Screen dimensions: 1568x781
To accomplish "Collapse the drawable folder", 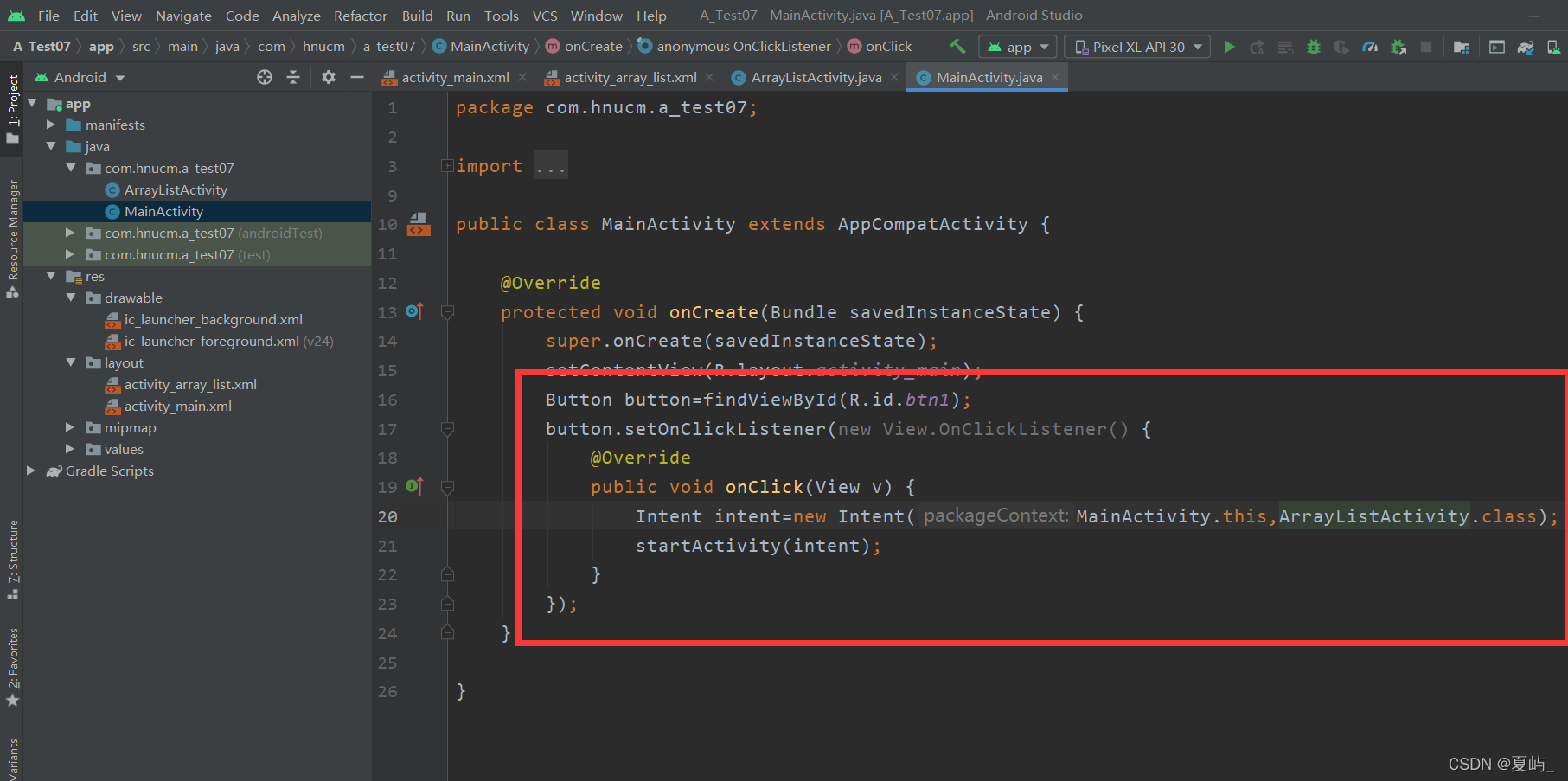I will pos(70,298).
